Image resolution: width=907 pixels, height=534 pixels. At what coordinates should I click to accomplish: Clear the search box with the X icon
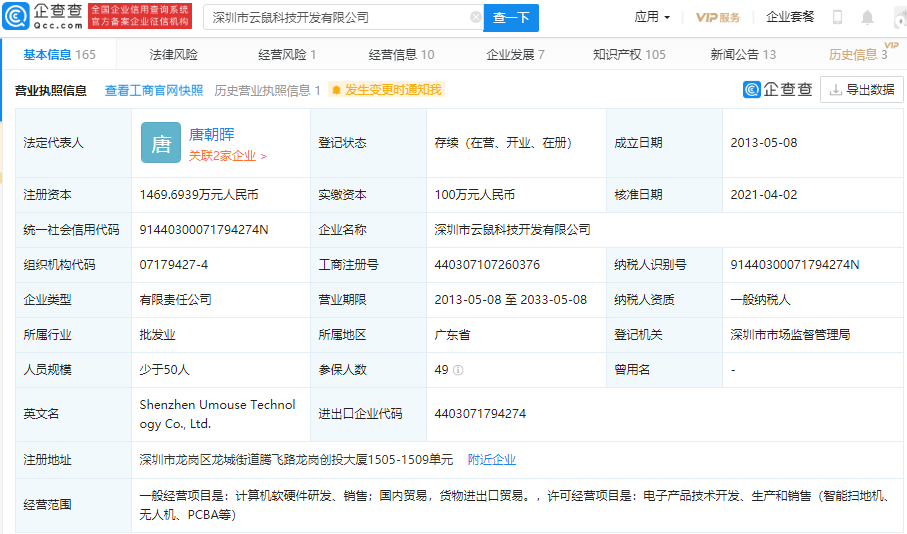475,17
